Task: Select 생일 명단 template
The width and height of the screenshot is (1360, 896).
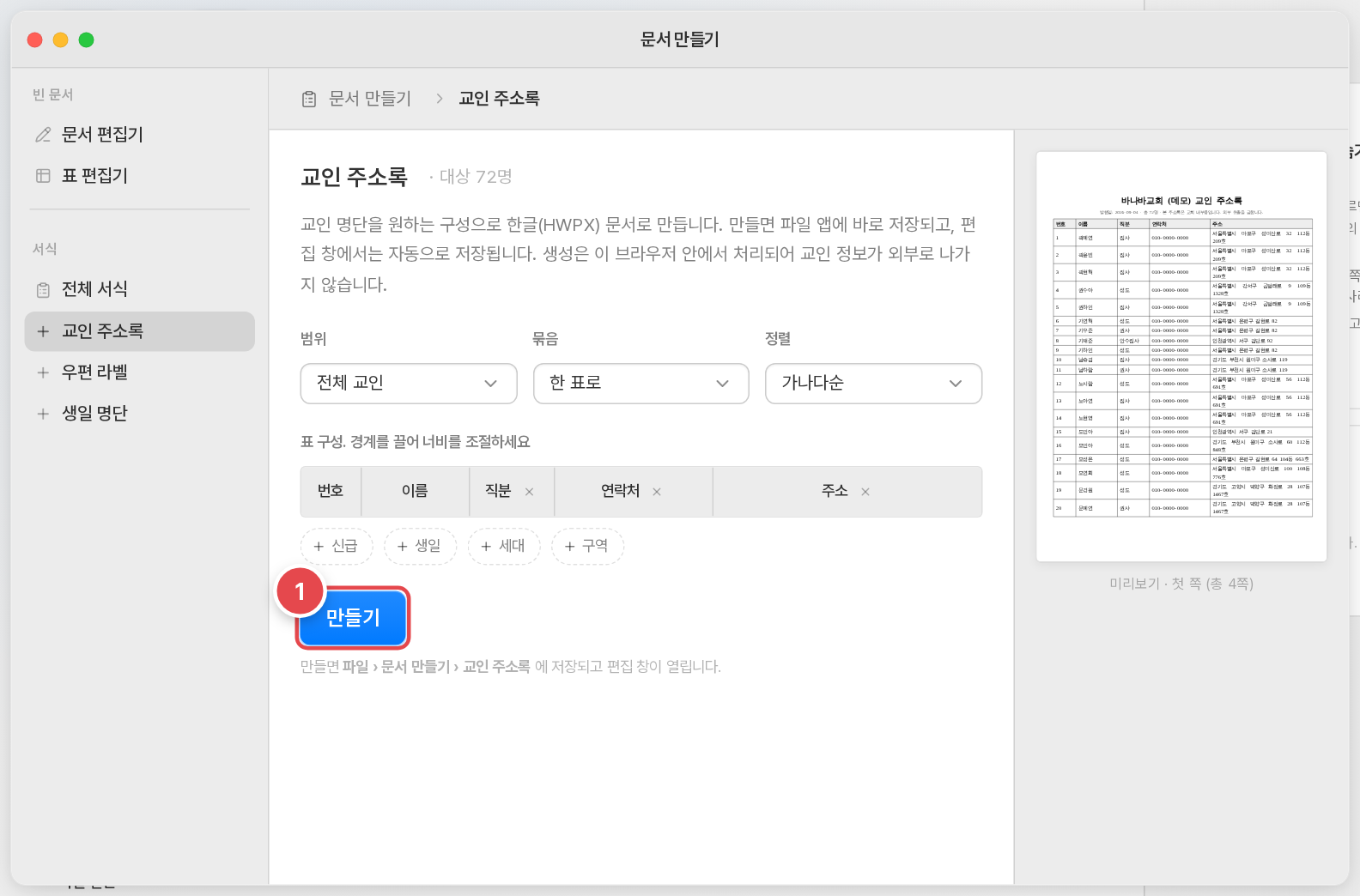Action: coord(140,414)
